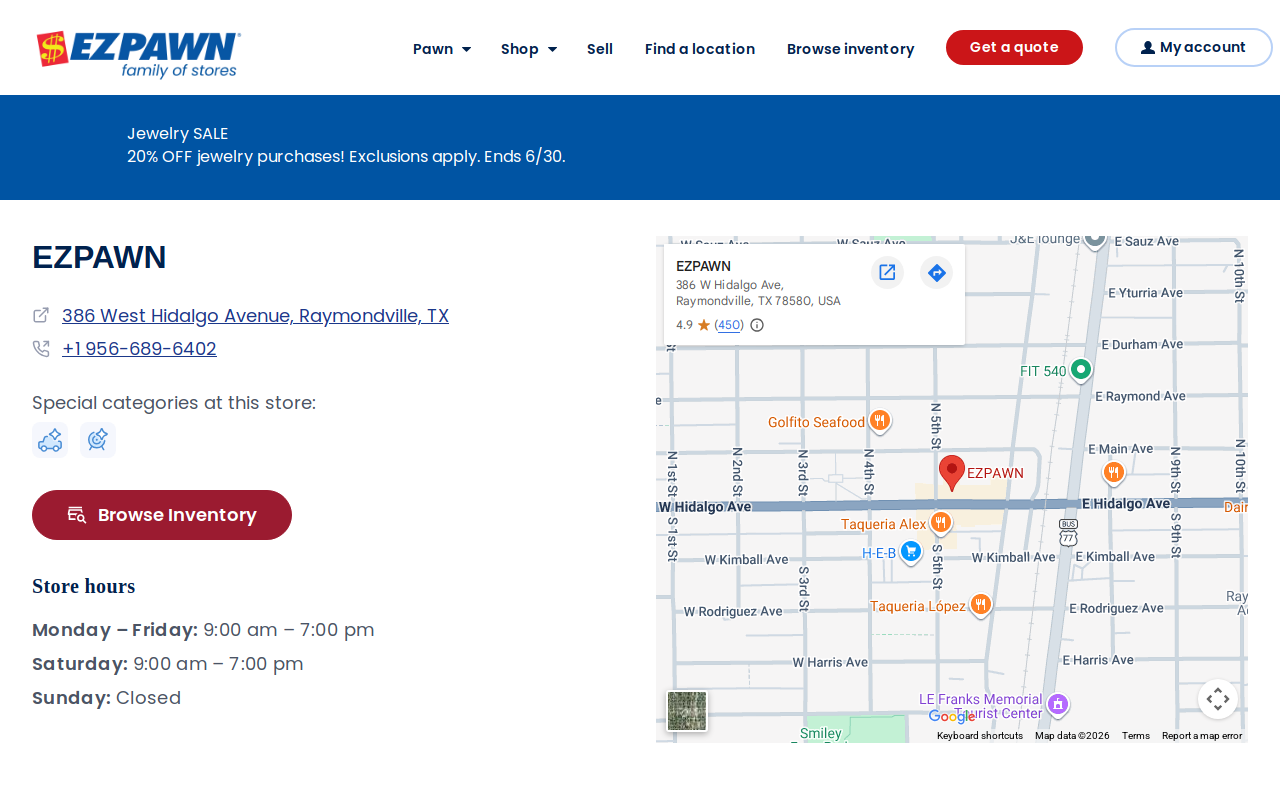Go to Find a location

(700, 49)
